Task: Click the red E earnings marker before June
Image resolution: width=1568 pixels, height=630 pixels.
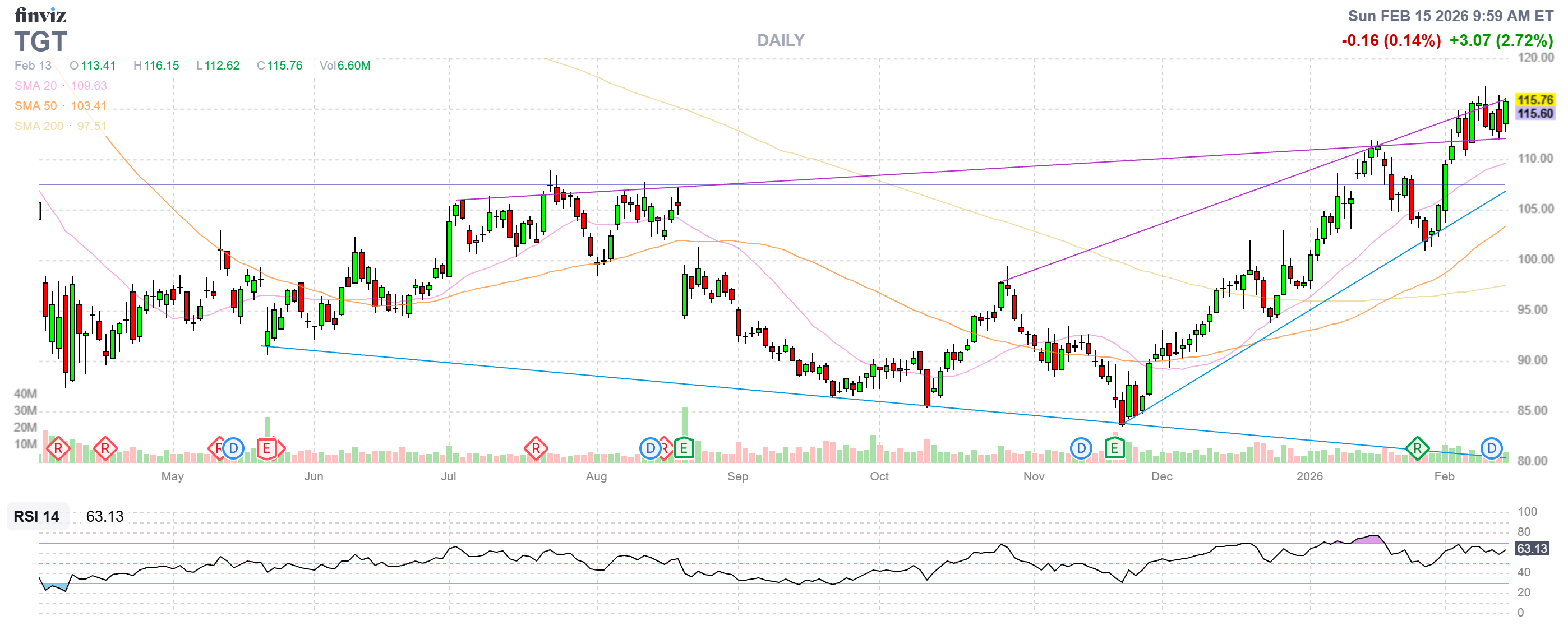Action: (x=266, y=450)
